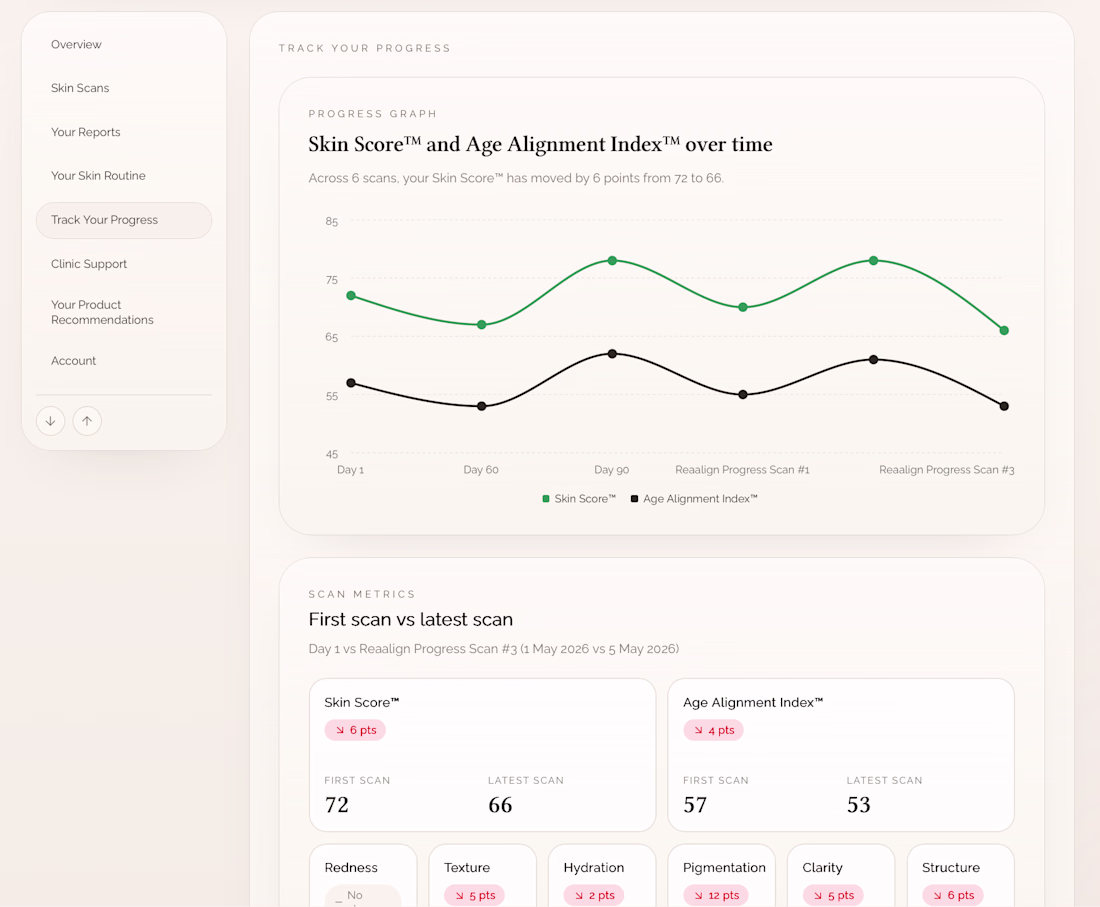This screenshot has width=1100, height=907.
Task: Go to Skin Scans
Action: point(80,88)
